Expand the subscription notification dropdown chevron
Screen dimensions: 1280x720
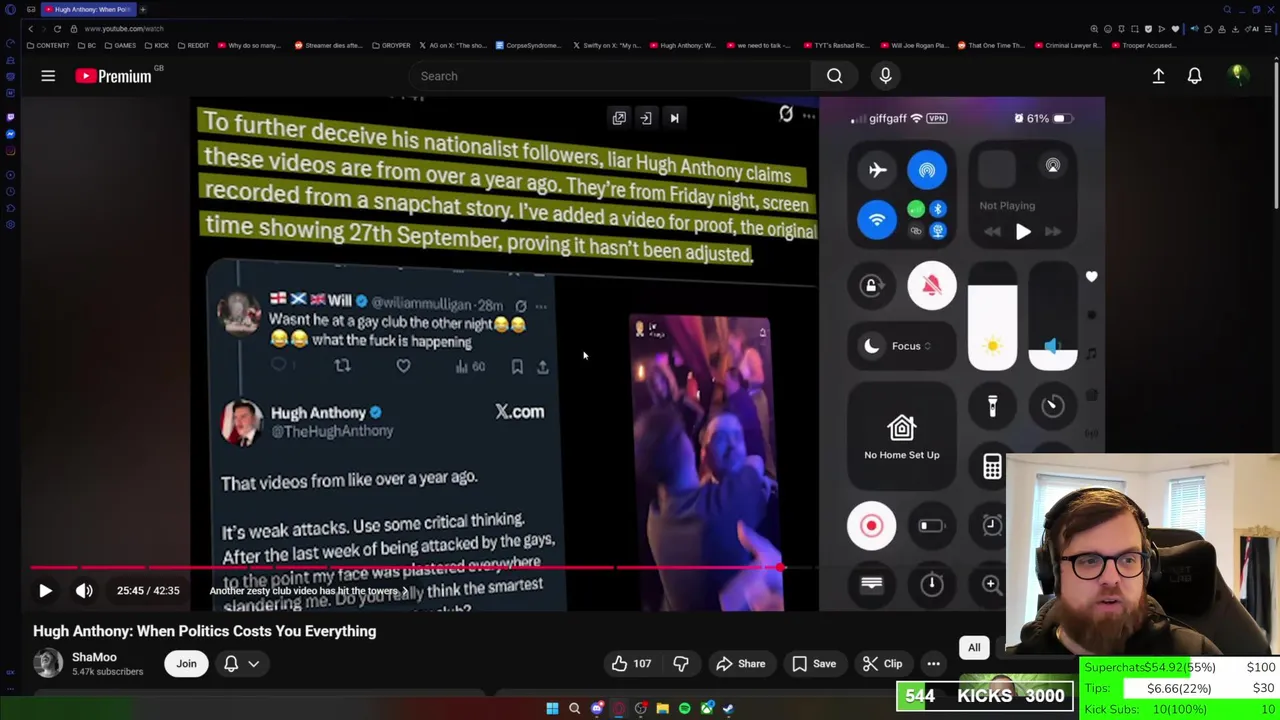[x=254, y=664]
